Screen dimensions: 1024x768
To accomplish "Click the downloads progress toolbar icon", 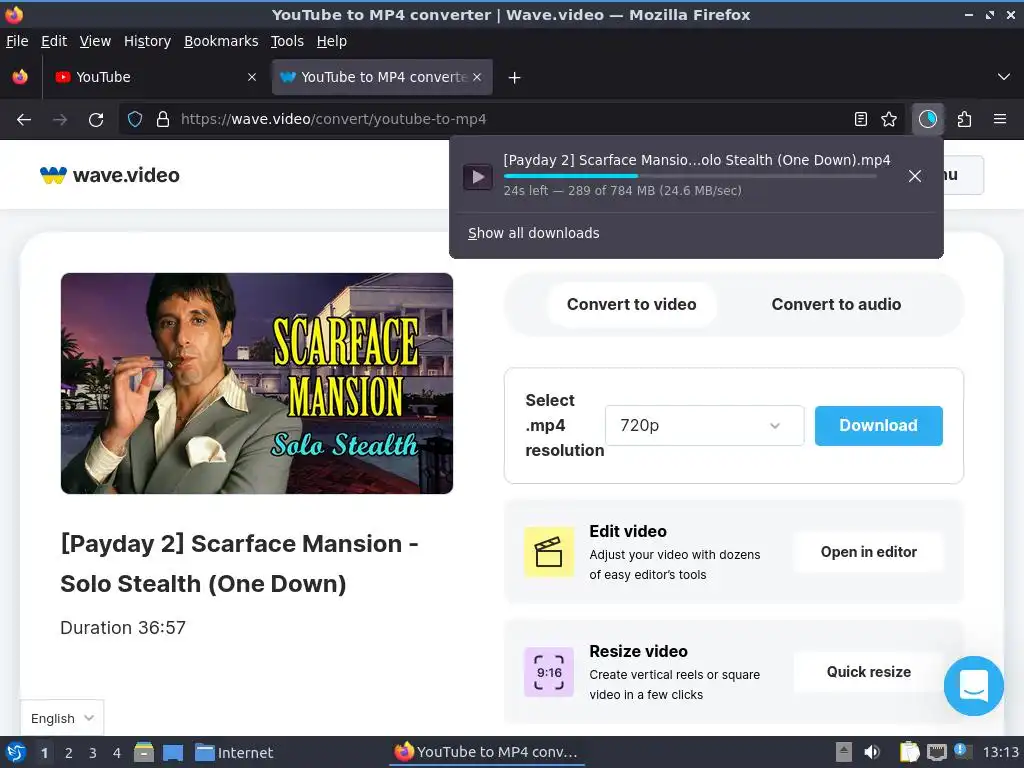I will tap(927, 119).
